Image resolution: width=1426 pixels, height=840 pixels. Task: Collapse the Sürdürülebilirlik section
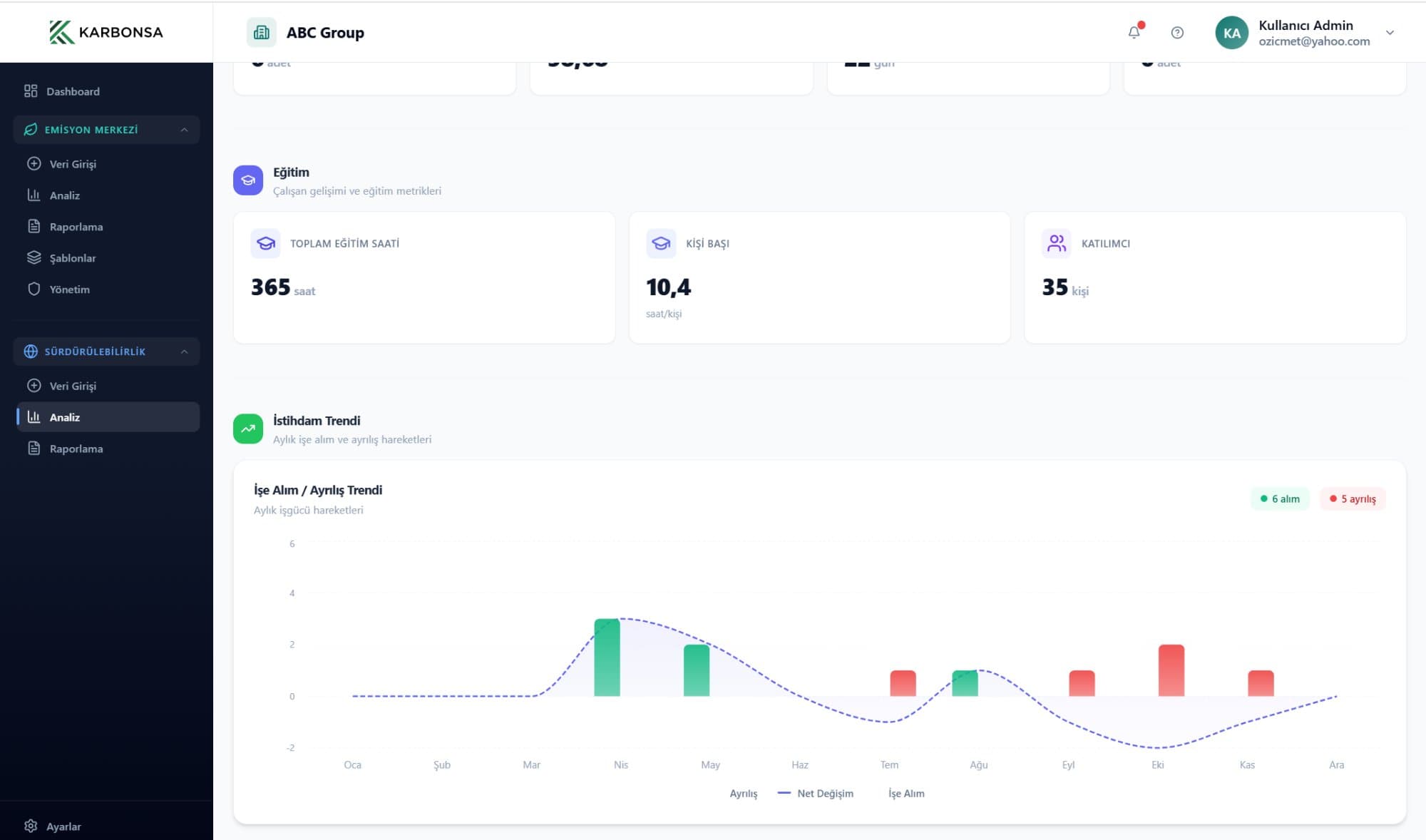(184, 352)
